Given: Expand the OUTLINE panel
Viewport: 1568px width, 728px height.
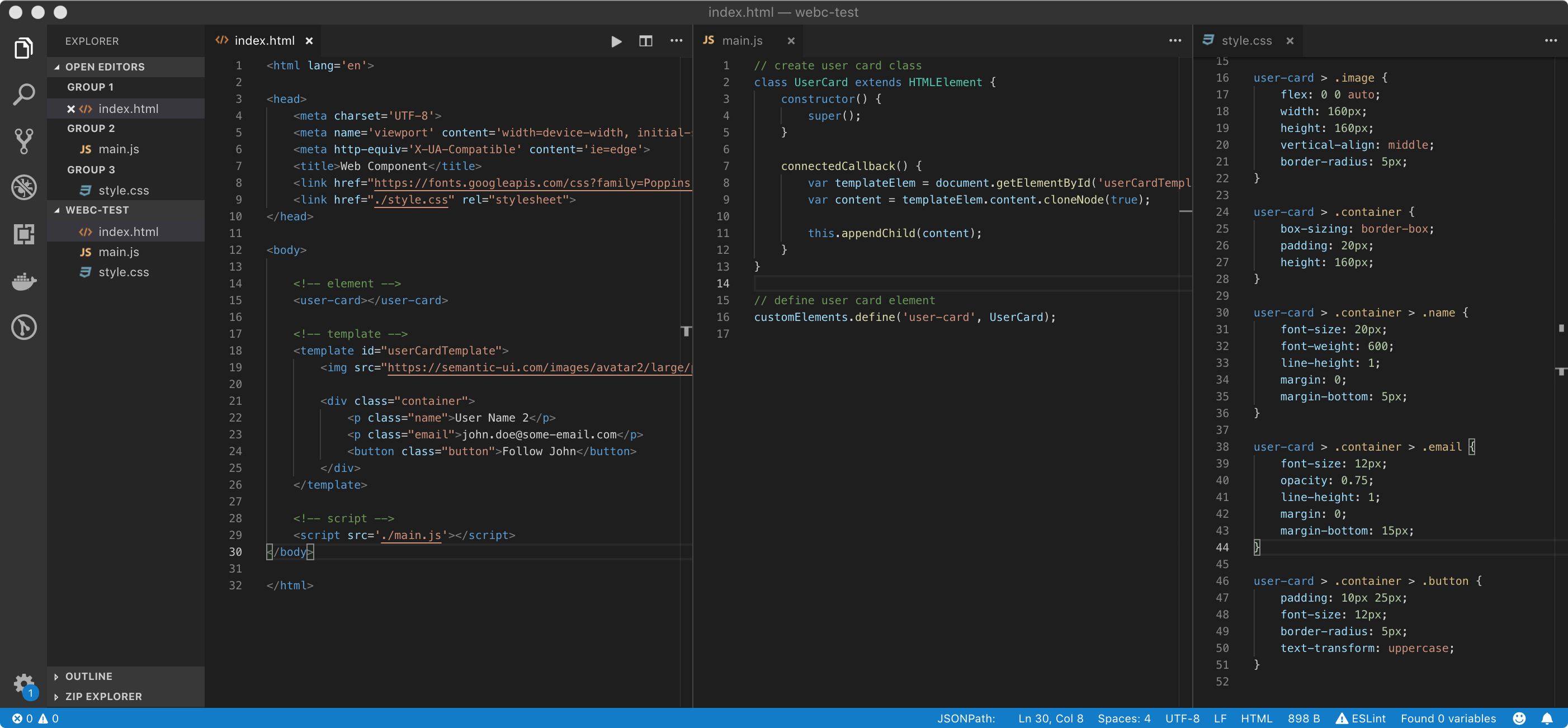Looking at the screenshot, I should 89,676.
